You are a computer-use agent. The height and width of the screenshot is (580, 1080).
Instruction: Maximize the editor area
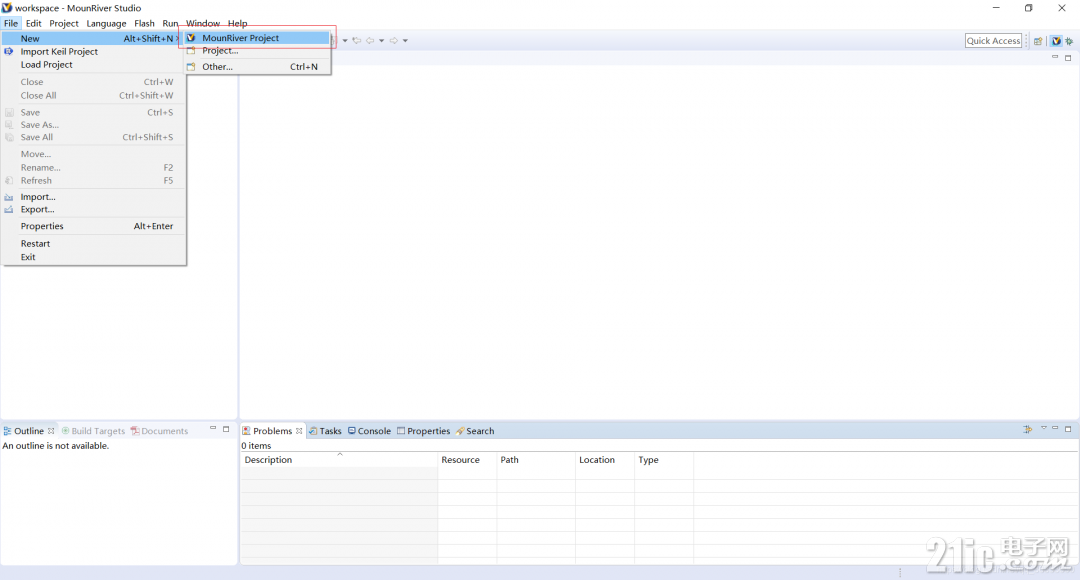1068,58
